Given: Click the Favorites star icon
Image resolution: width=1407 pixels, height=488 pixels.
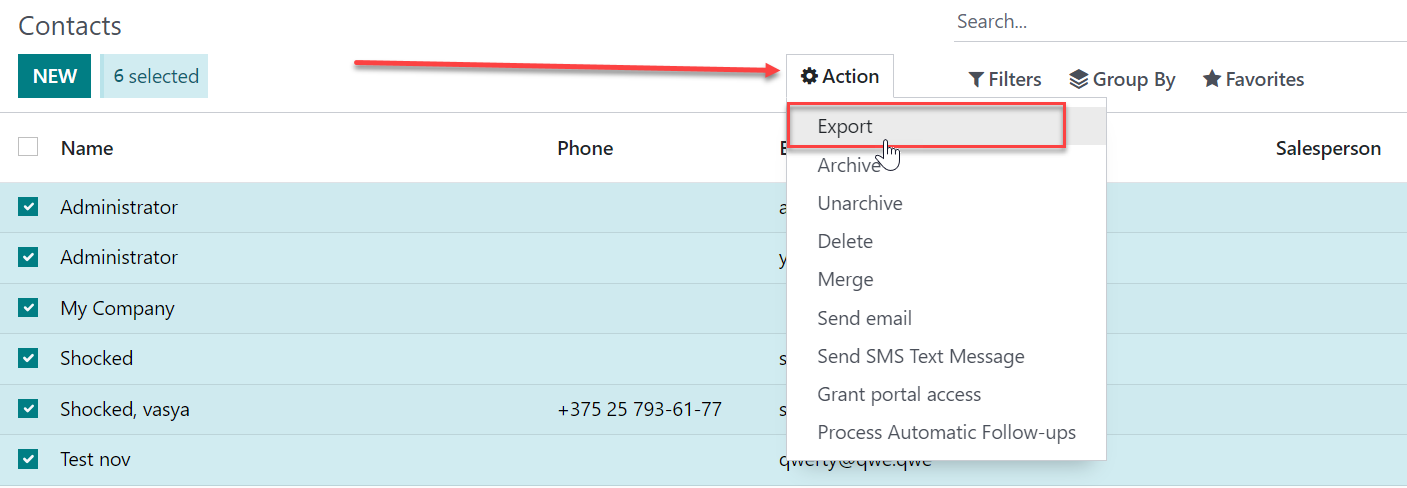Looking at the screenshot, I should point(1212,79).
